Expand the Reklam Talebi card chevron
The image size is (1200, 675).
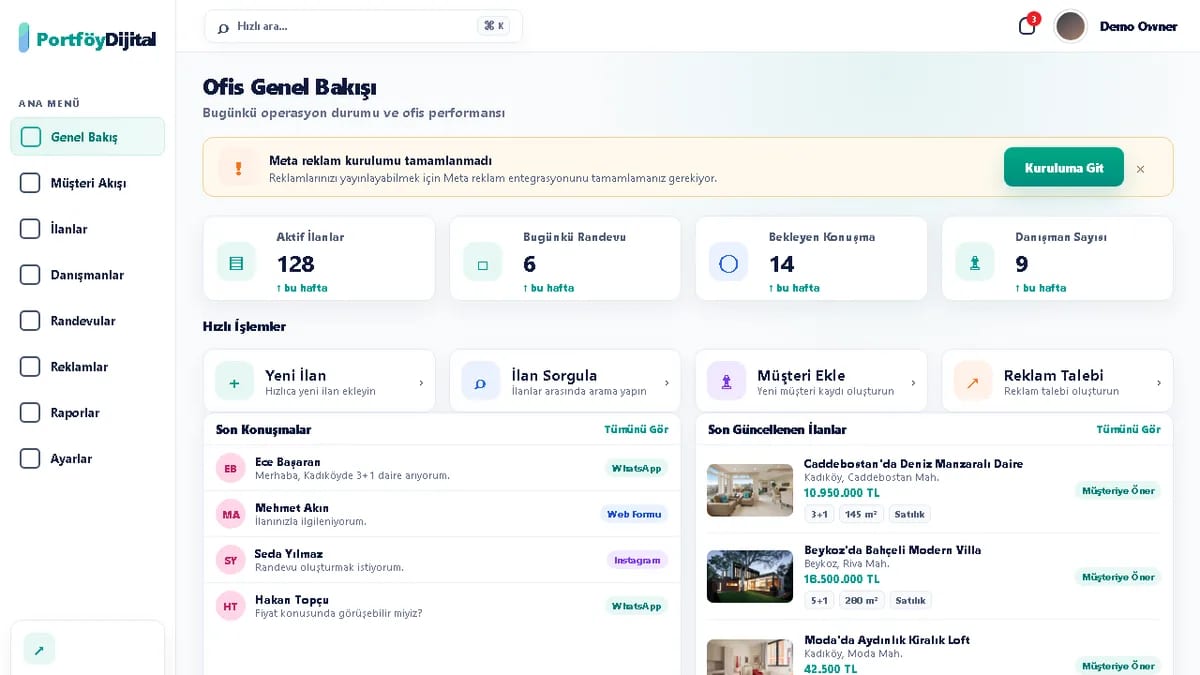(1158, 383)
